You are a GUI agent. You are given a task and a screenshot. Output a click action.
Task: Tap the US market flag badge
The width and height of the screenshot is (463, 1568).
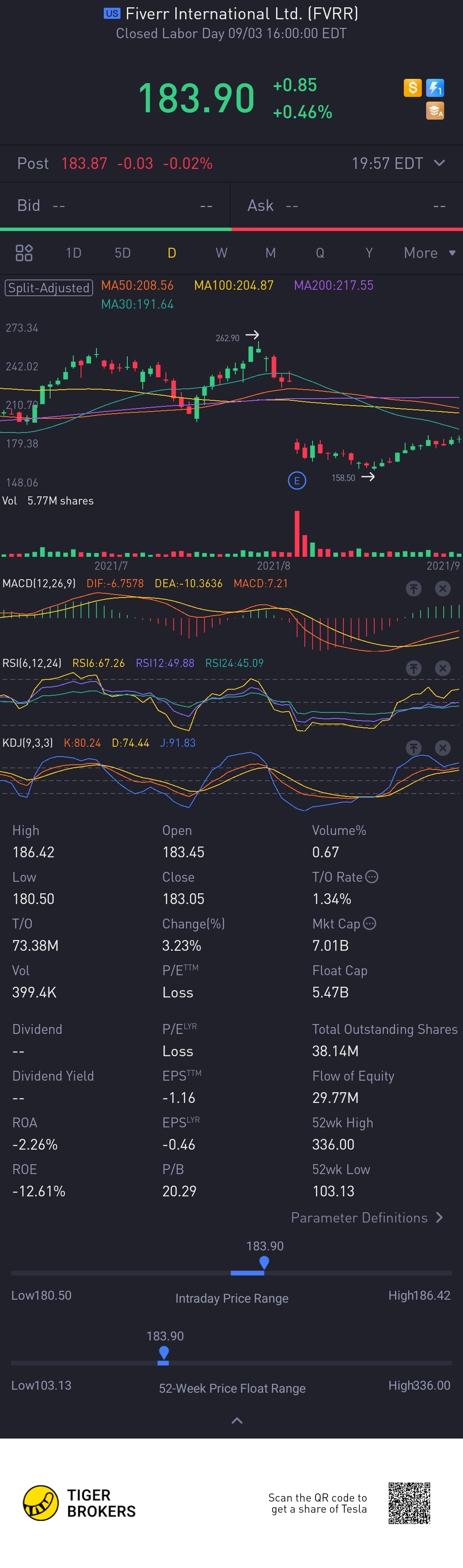point(112,13)
